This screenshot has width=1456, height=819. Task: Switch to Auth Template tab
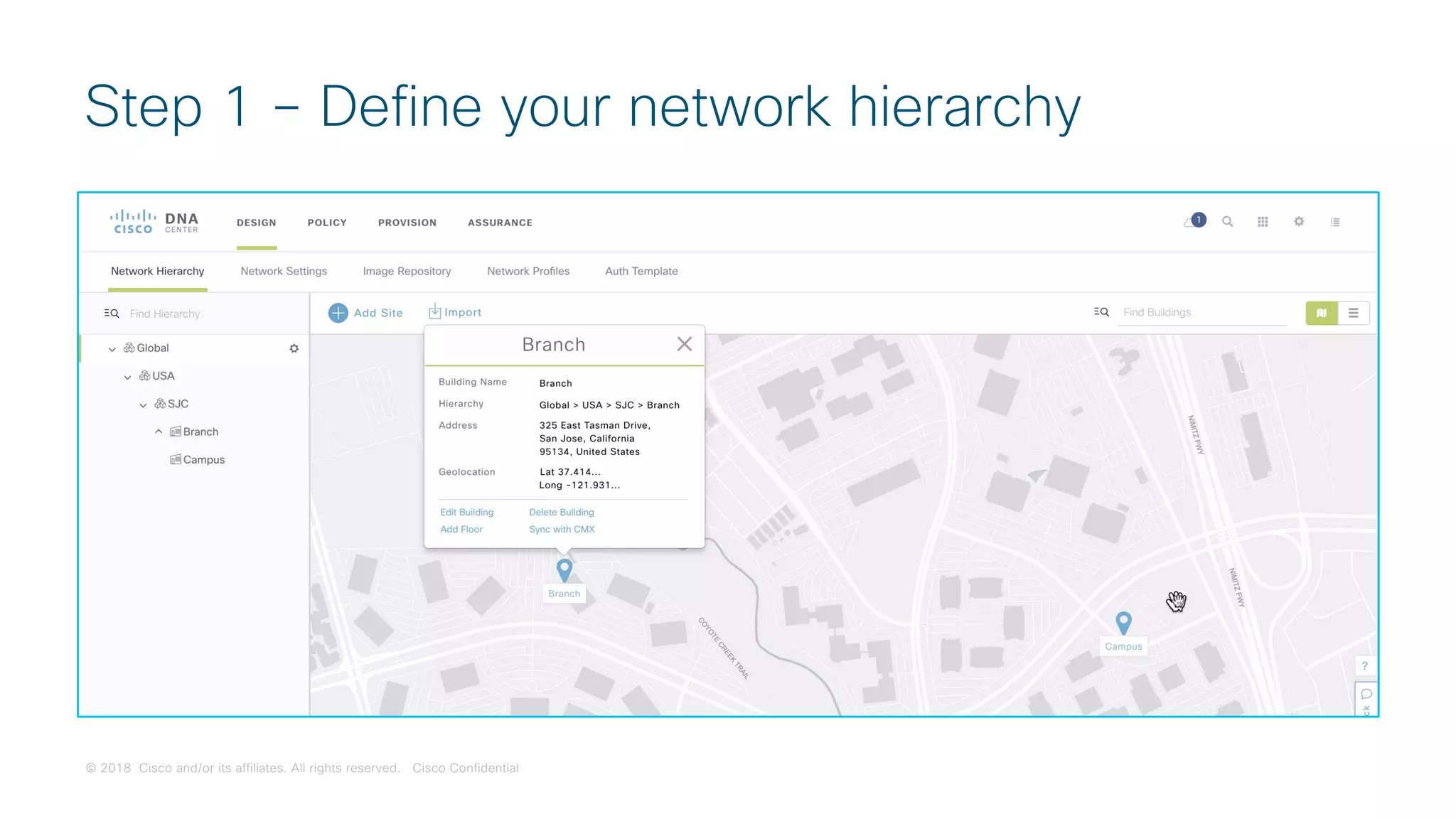[x=641, y=271]
